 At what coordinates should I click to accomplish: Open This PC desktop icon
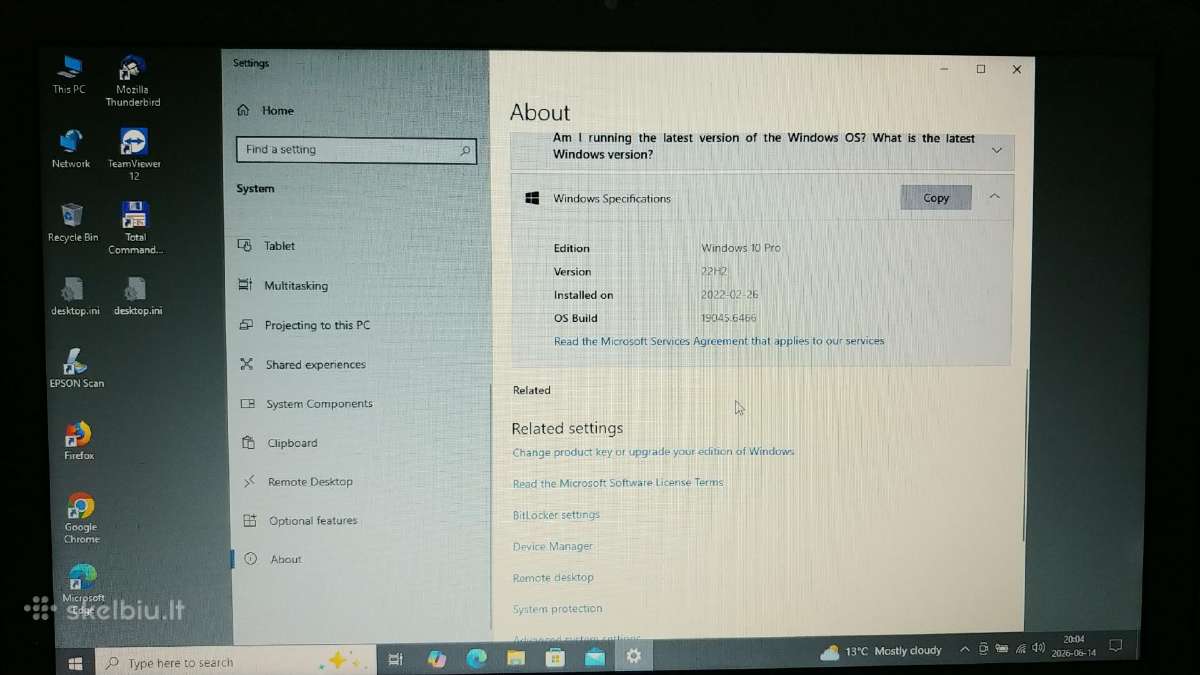pyautogui.click(x=70, y=75)
